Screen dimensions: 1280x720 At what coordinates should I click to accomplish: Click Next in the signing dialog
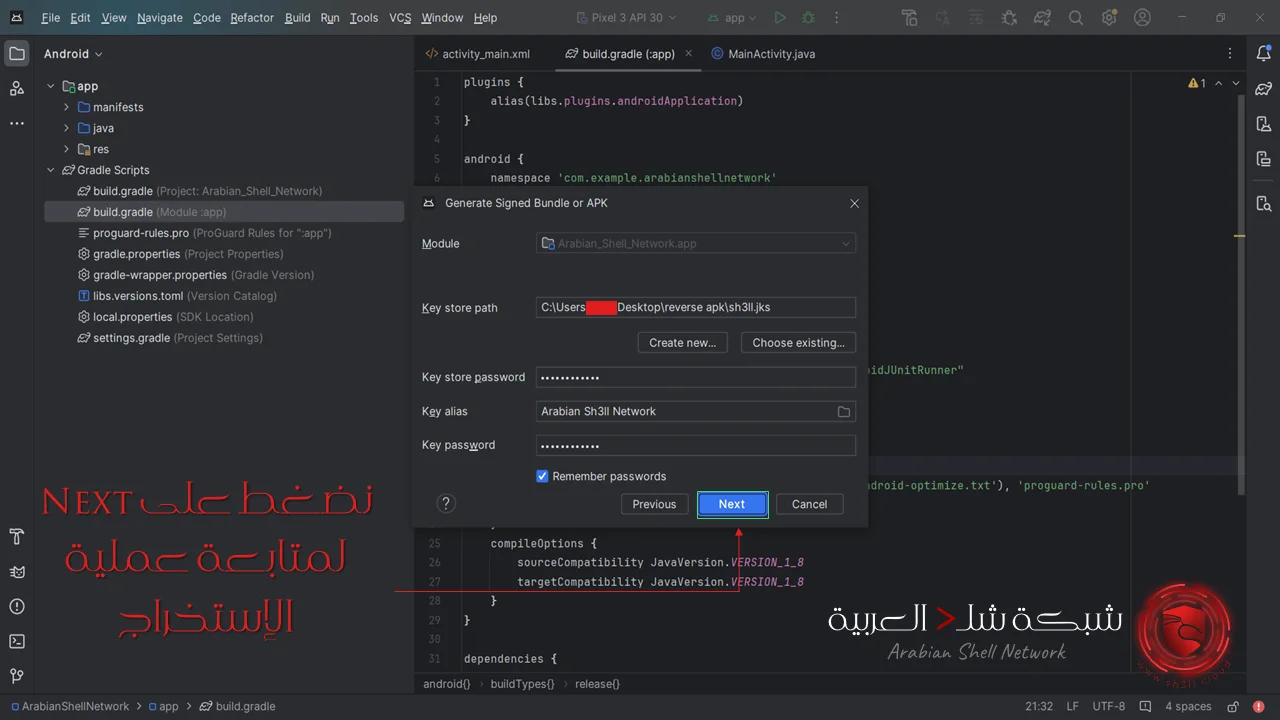[732, 504]
